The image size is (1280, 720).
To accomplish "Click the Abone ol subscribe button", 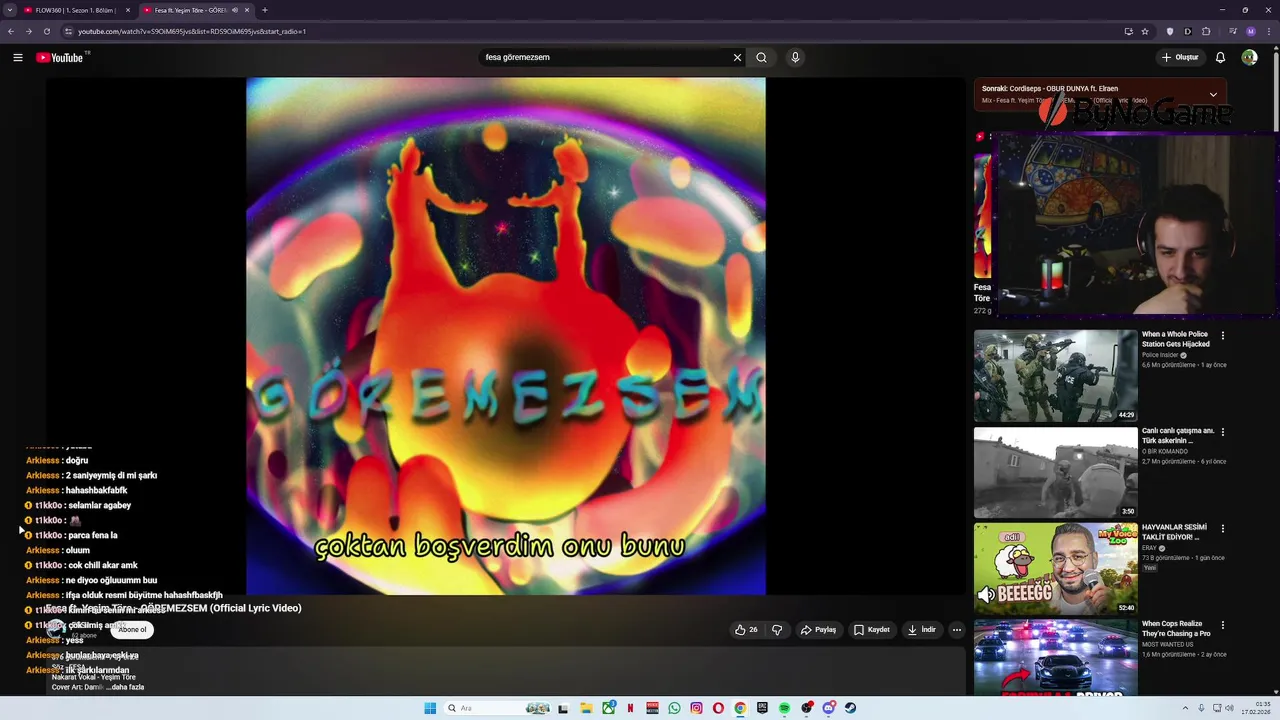I will [132, 630].
